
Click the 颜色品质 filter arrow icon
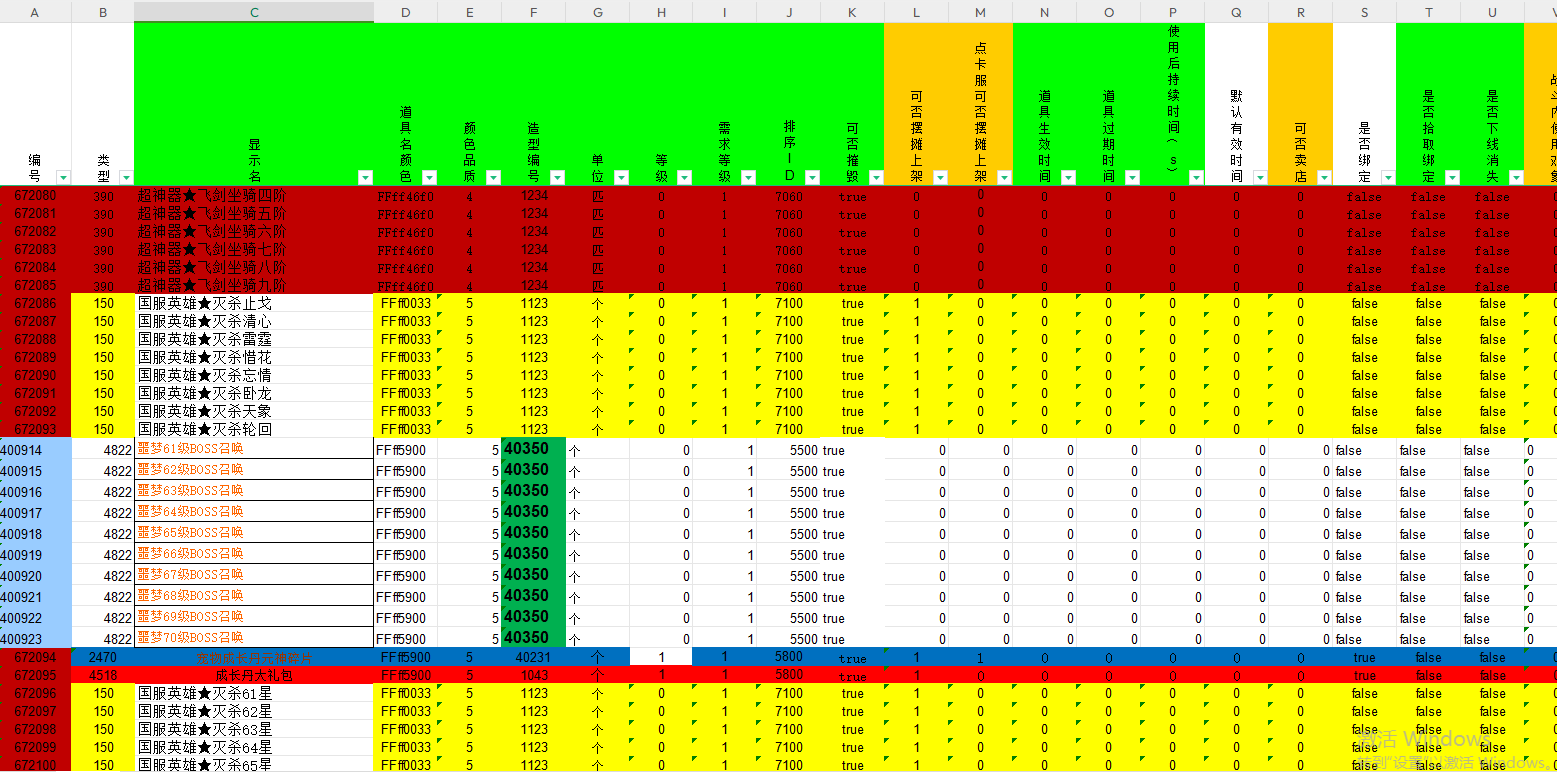[493, 177]
